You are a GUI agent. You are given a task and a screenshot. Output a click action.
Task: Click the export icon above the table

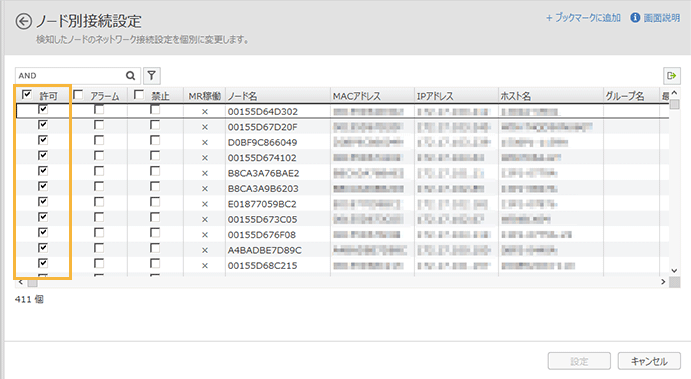pos(672,76)
